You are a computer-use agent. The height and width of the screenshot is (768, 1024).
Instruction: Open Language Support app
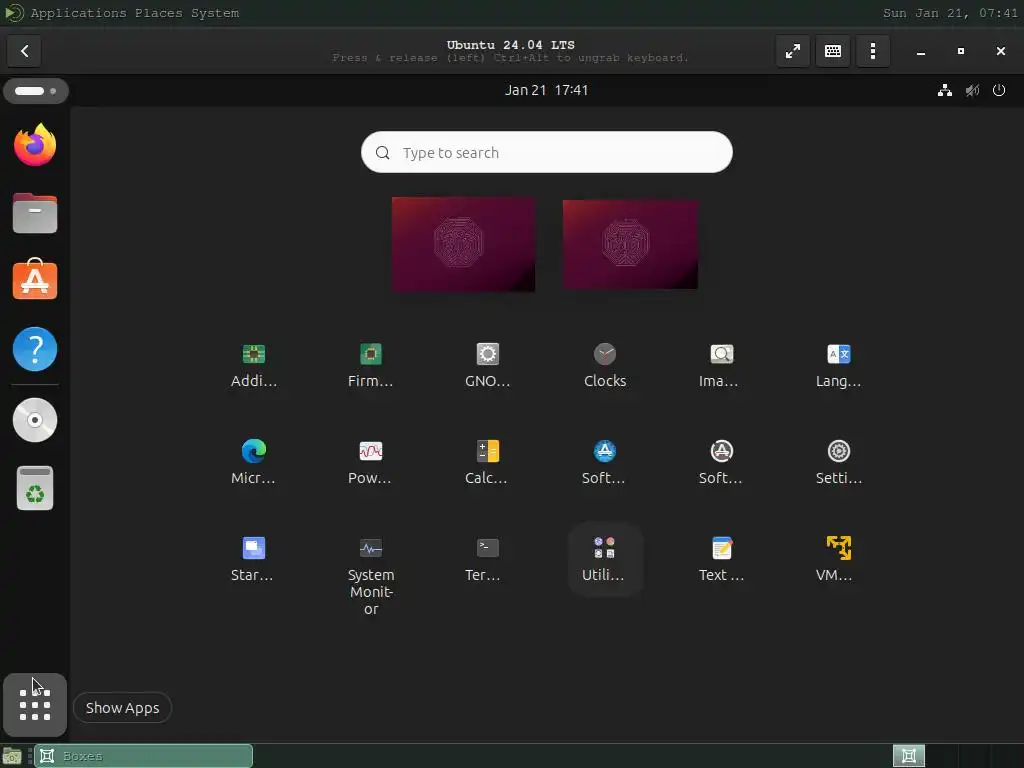point(839,366)
